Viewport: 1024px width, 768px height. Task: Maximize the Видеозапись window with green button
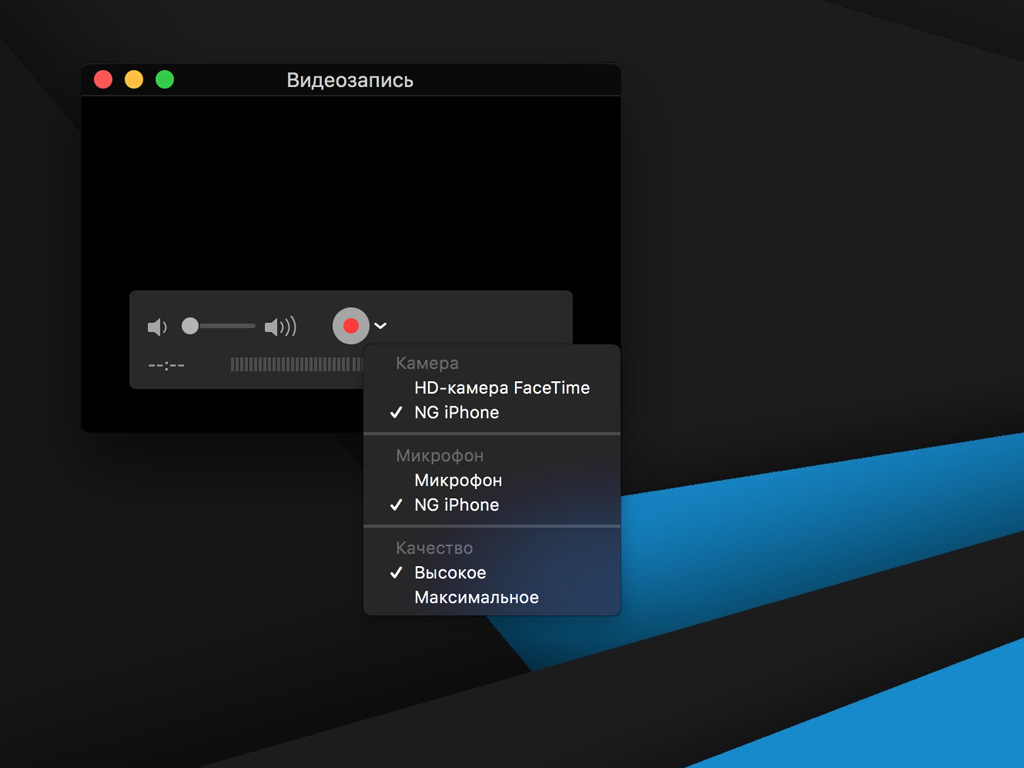(x=165, y=80)
